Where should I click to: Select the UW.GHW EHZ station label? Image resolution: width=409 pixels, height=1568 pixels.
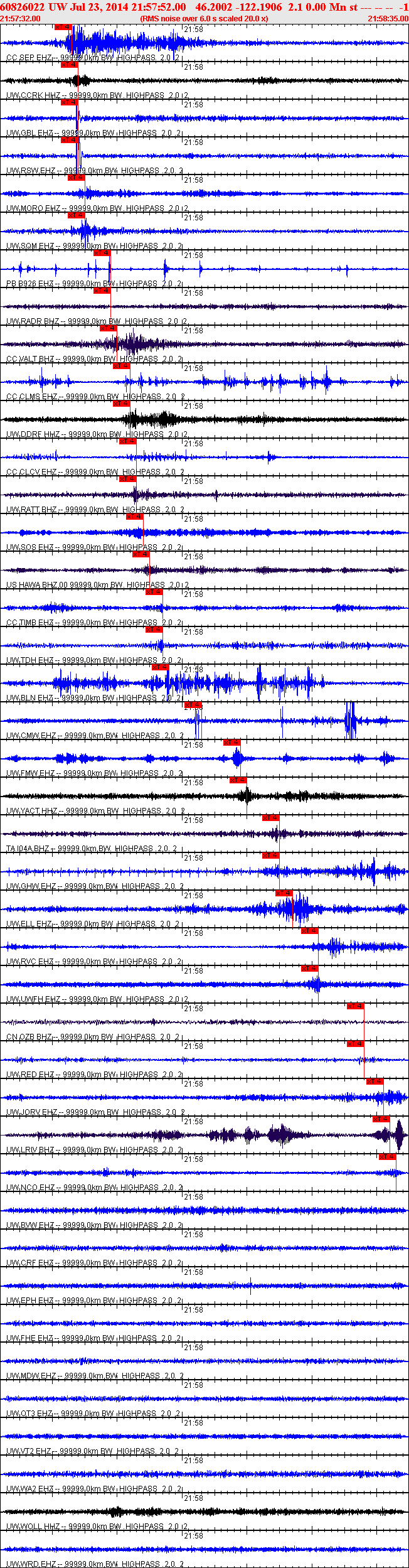pos(31,886)
